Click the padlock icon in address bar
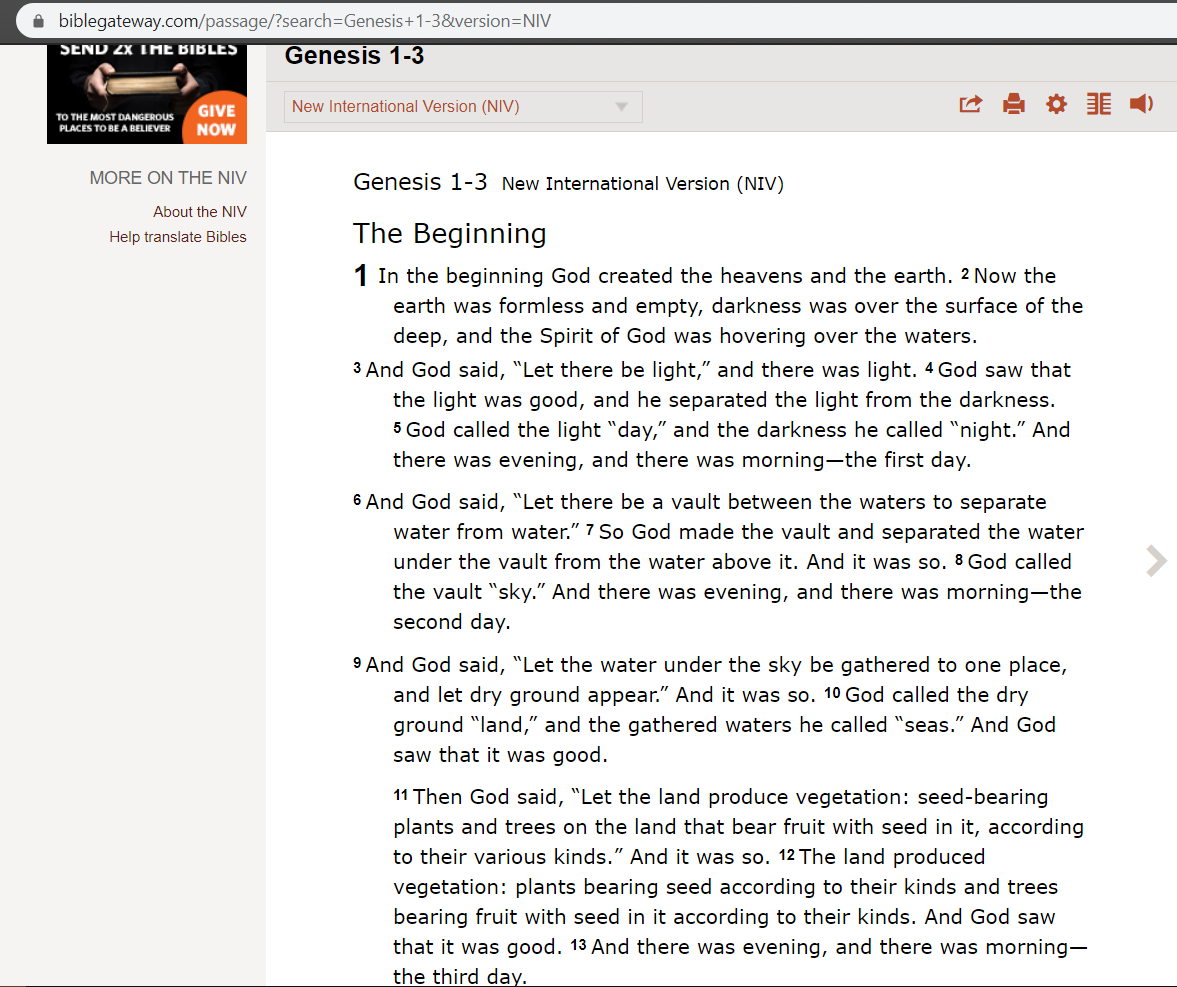 click(x=38, y=21)
